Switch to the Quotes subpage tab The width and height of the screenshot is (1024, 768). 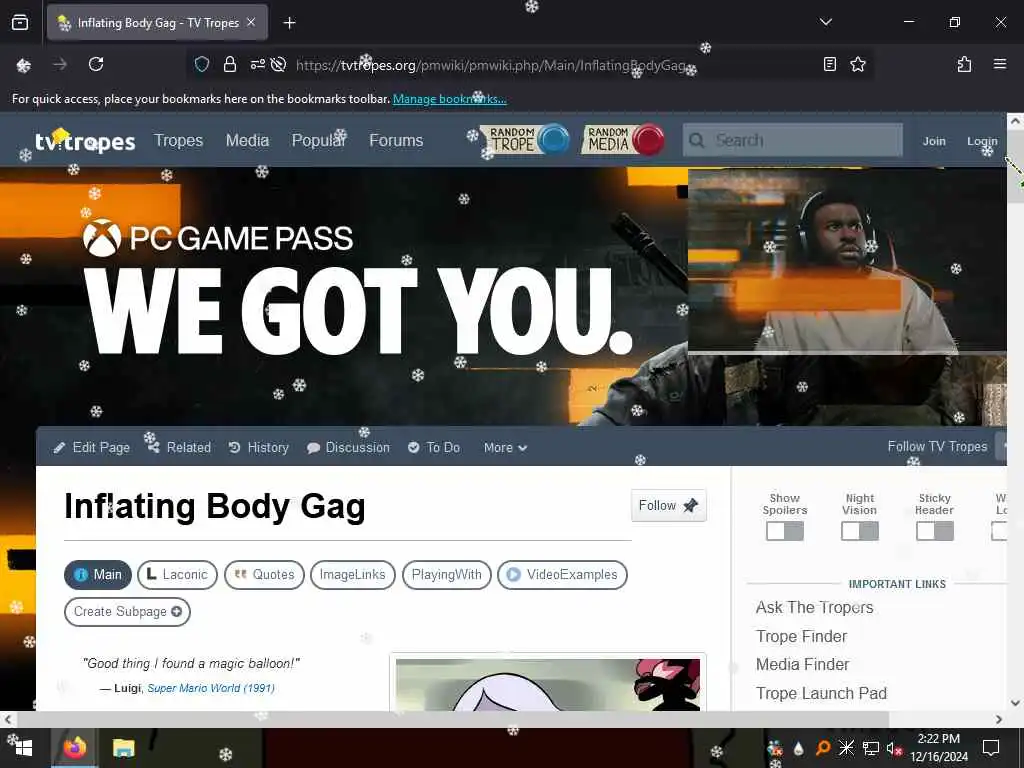[x=264, y=575]
